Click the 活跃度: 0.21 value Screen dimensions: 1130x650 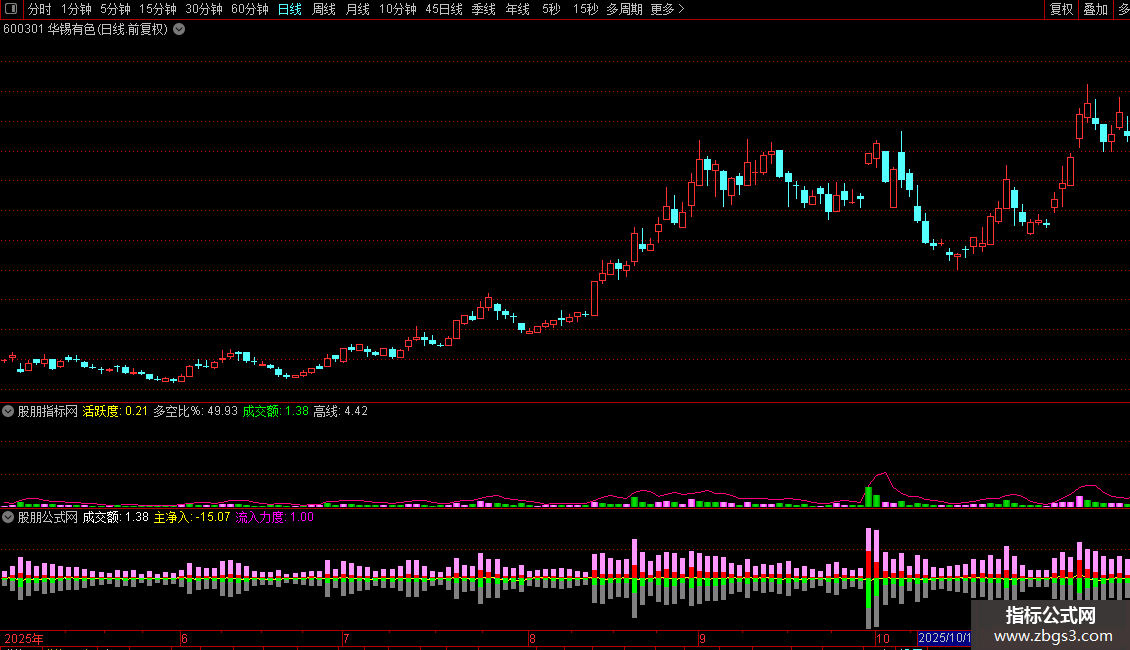(115, 411)
